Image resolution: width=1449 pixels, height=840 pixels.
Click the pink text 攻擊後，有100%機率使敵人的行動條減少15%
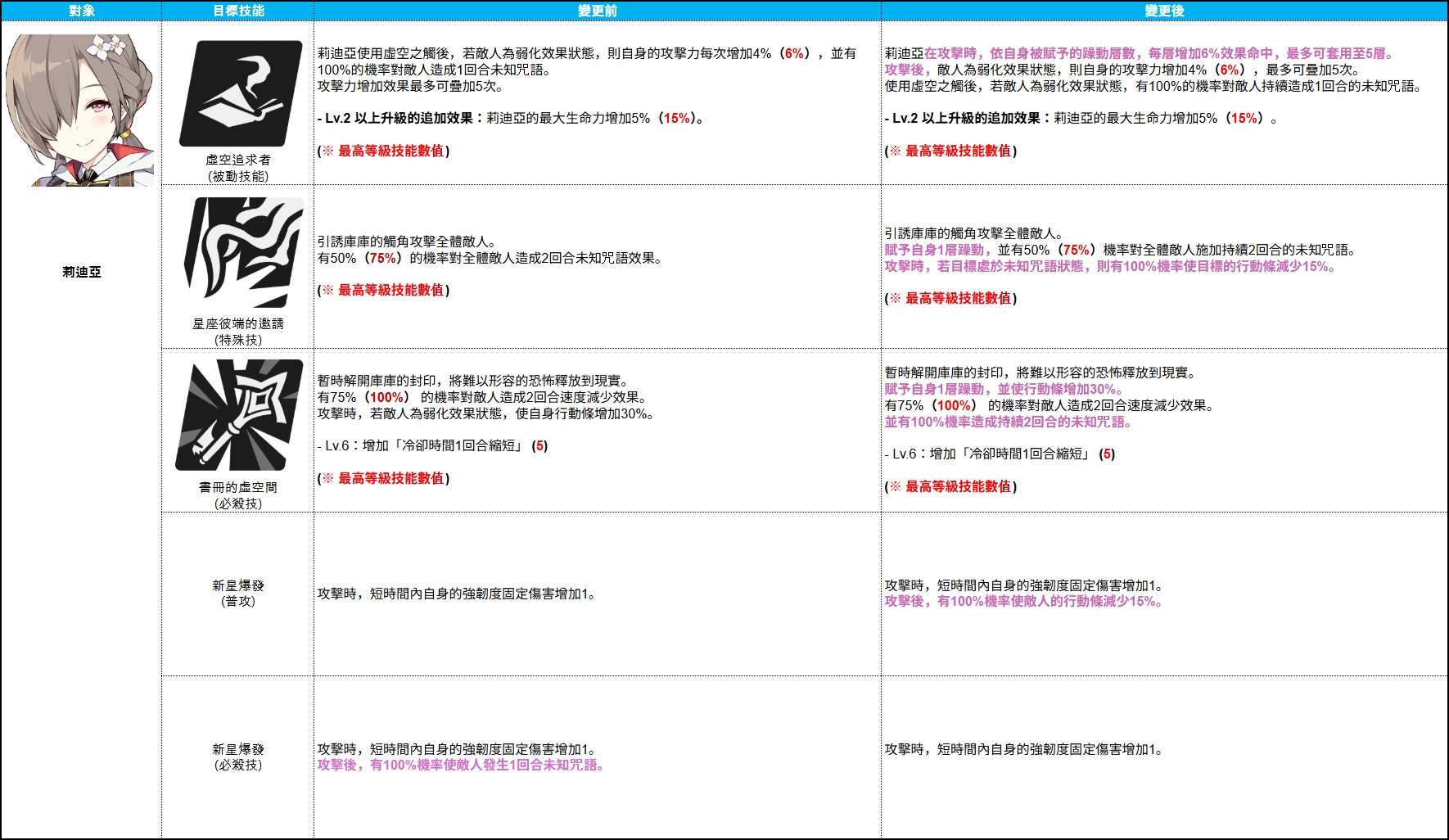tap(1023, 601)
